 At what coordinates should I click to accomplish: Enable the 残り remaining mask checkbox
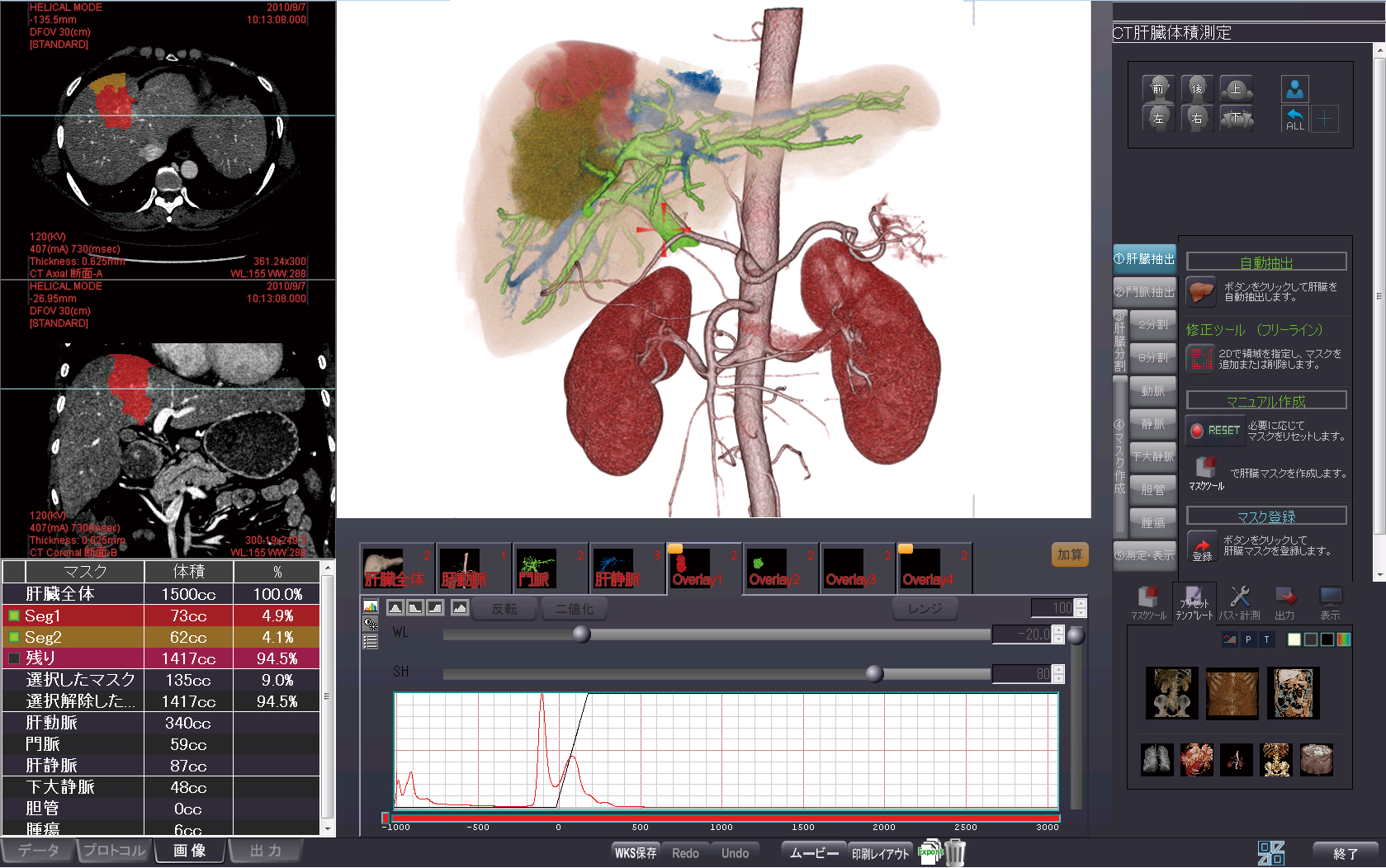tap(14, 658)
